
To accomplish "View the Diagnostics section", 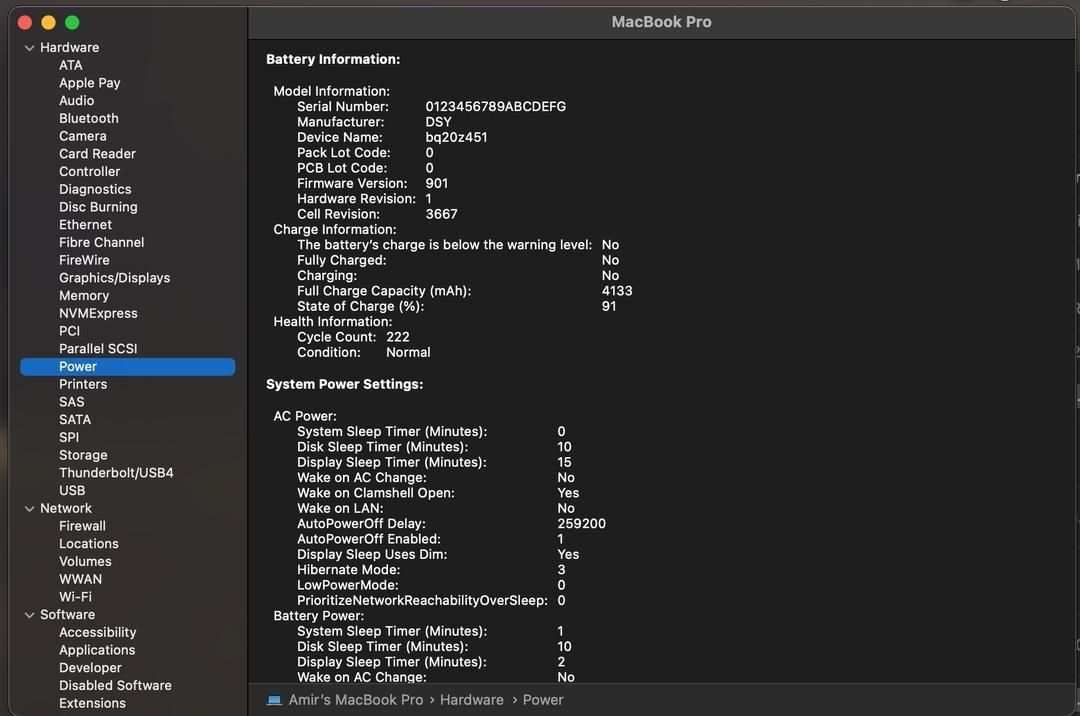I will tap(95, 189).
